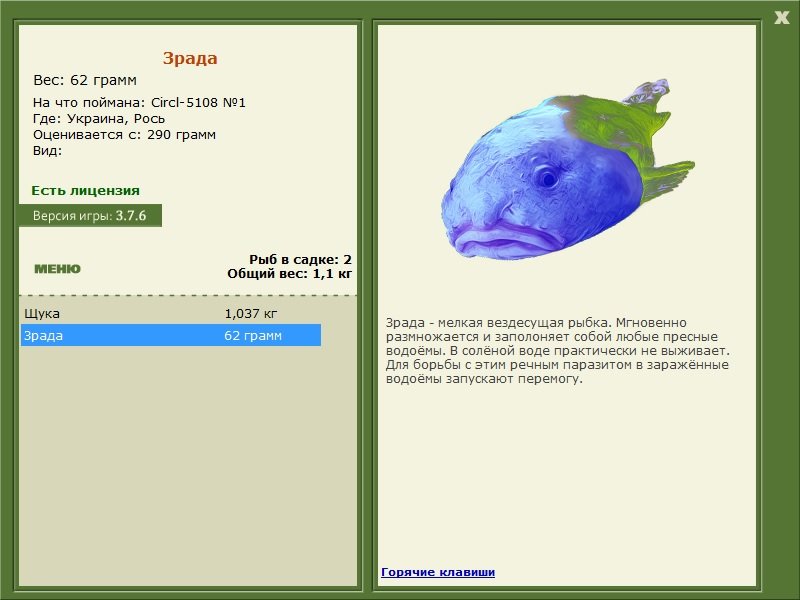Select the Щука row in the keepnet
This screenshot has width=800, height=600.
[x=171, y=313]
